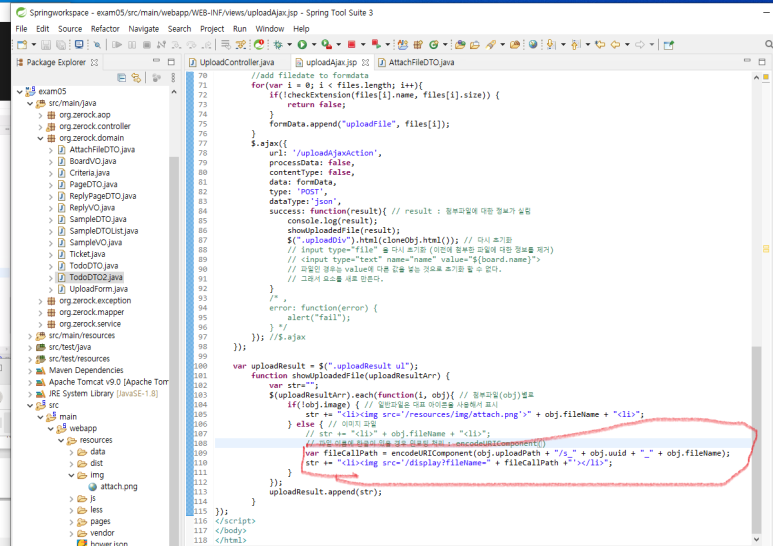
Task: Click the Run with coverage icon
Action: pos(326,45)
